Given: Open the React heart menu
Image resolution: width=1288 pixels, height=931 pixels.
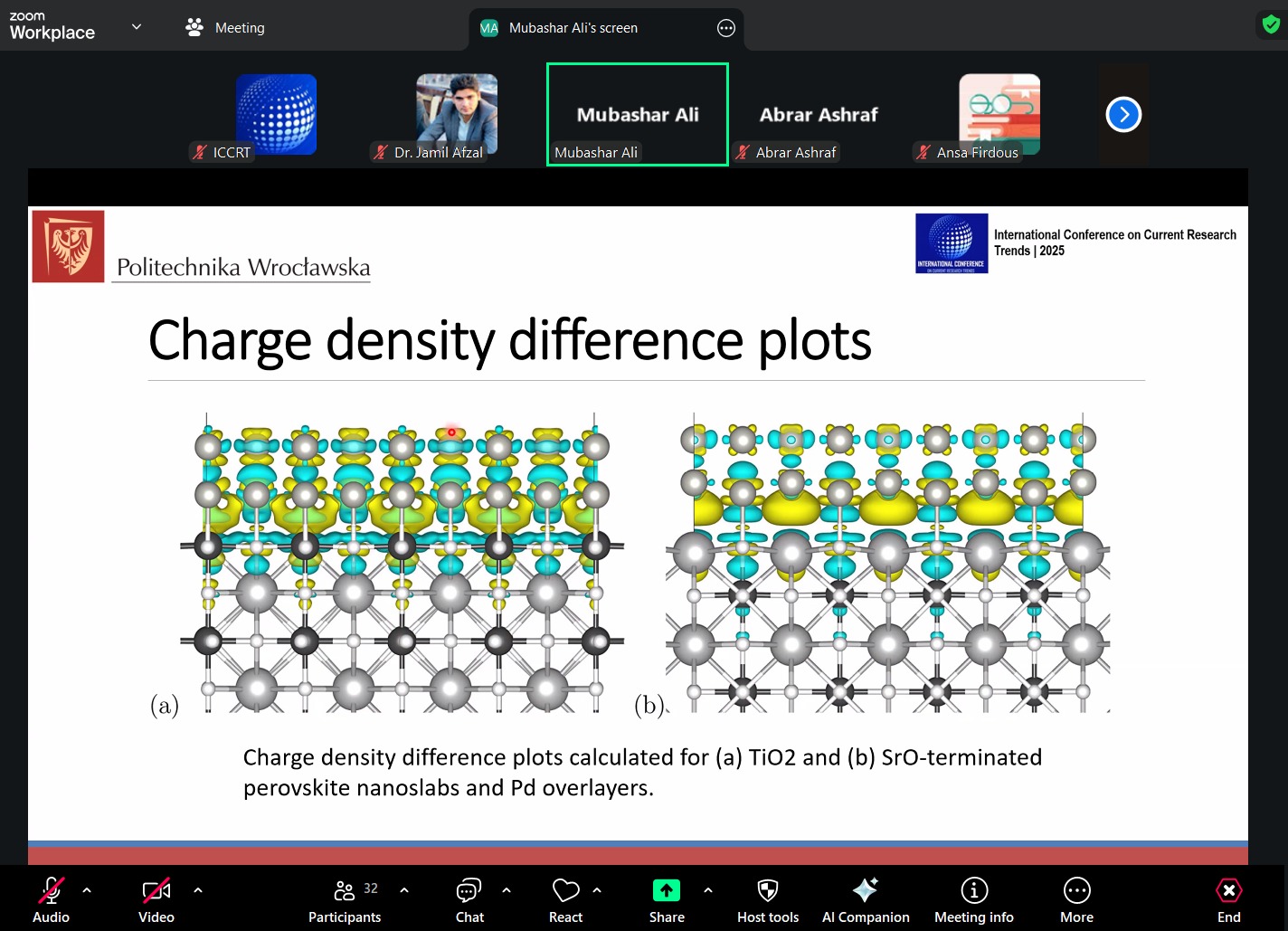Looking at the screenshot, I should (x=566, y=900).
